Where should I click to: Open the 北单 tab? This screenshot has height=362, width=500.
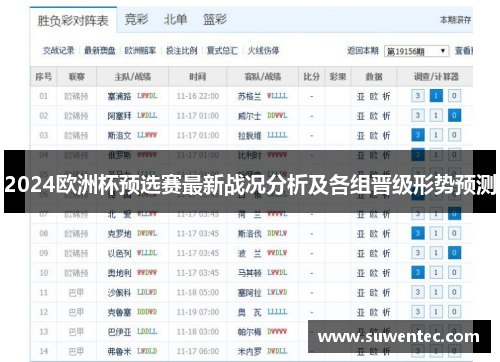click(175, 19)
